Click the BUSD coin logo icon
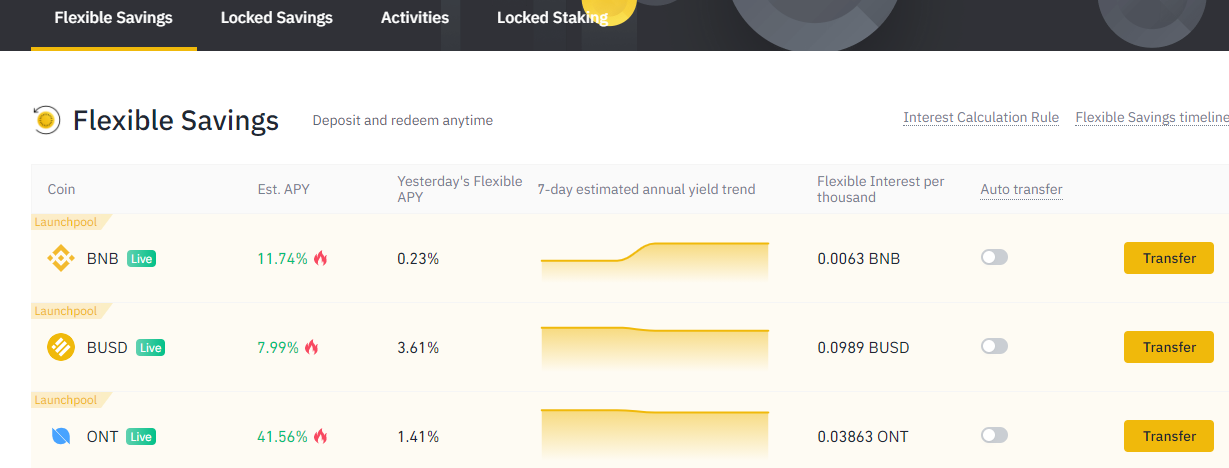The image size is (1229, 468). pos(62,348)
